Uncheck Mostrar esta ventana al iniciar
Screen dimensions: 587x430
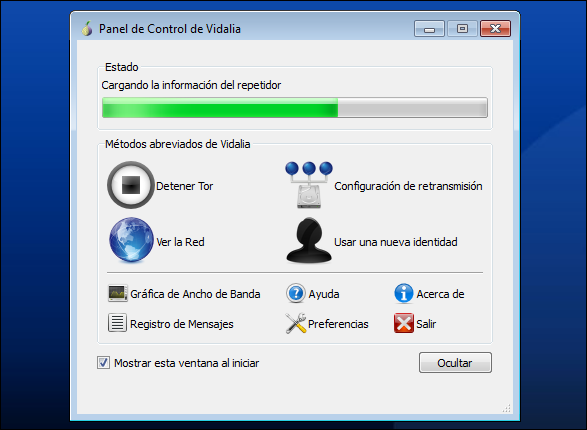pyautogui.click(x=103, y=363)
